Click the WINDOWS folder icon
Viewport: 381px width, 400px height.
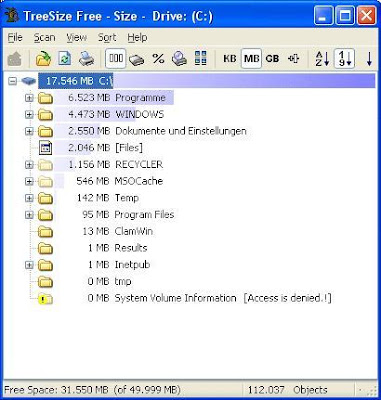tap(45, 115)
